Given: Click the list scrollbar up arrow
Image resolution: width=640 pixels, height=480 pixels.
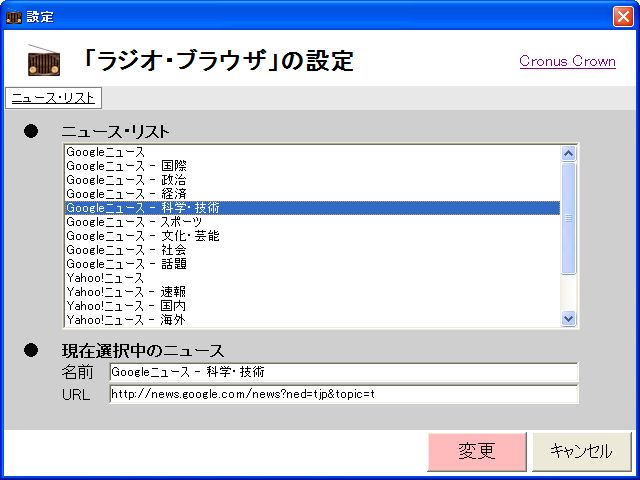Looking at the screenshot, I should coord(569,153).
